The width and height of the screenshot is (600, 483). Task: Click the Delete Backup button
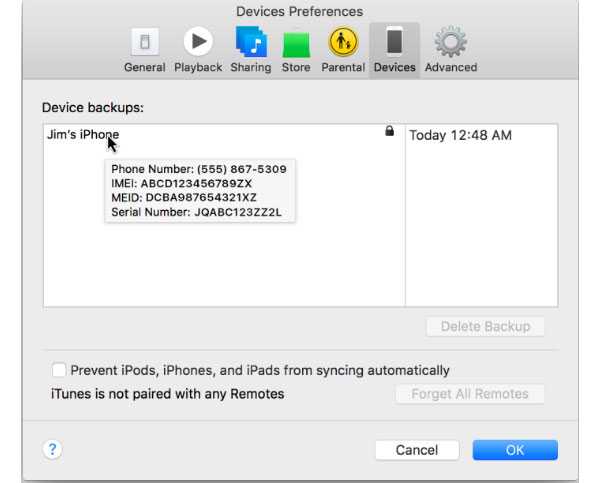pos(485,326)
